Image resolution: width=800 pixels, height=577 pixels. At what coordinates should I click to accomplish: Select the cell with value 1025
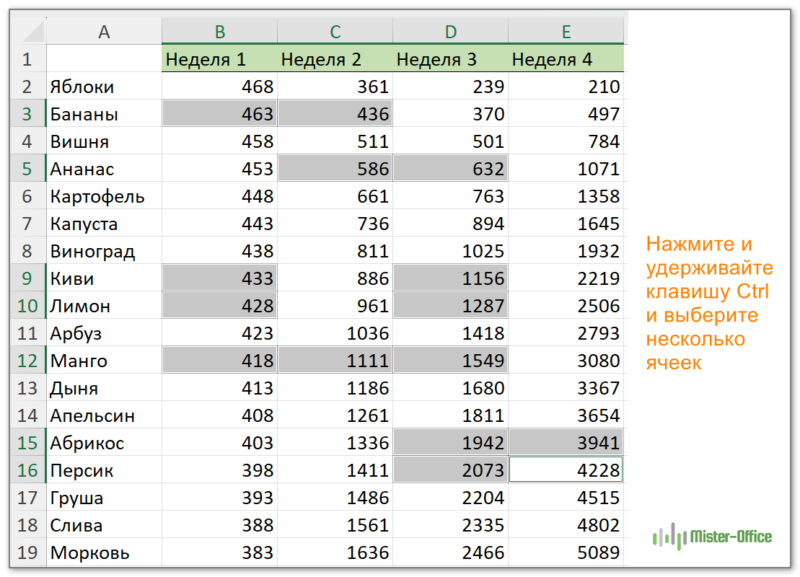[450, 251]
